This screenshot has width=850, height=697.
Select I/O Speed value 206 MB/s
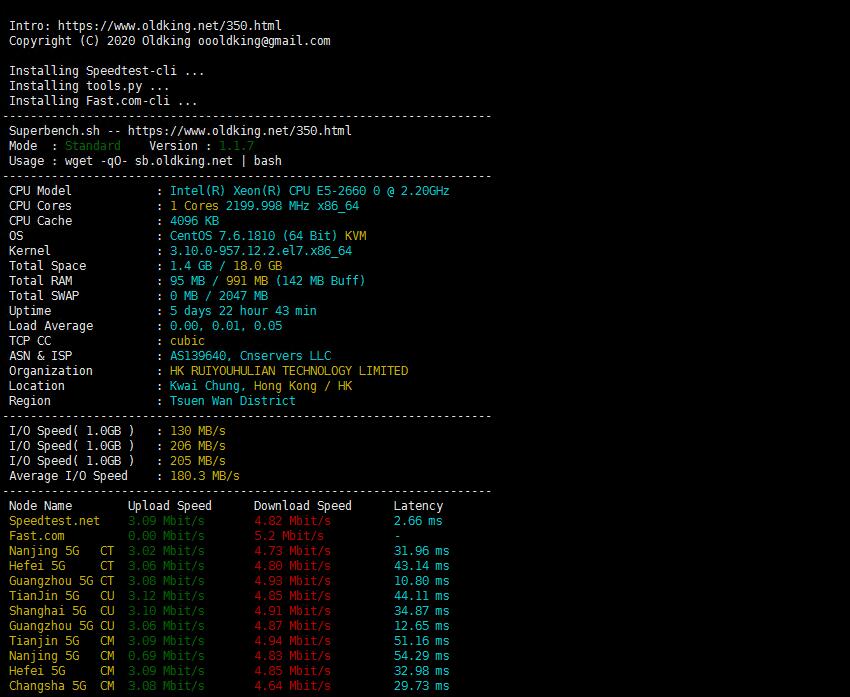coord(197,446)
